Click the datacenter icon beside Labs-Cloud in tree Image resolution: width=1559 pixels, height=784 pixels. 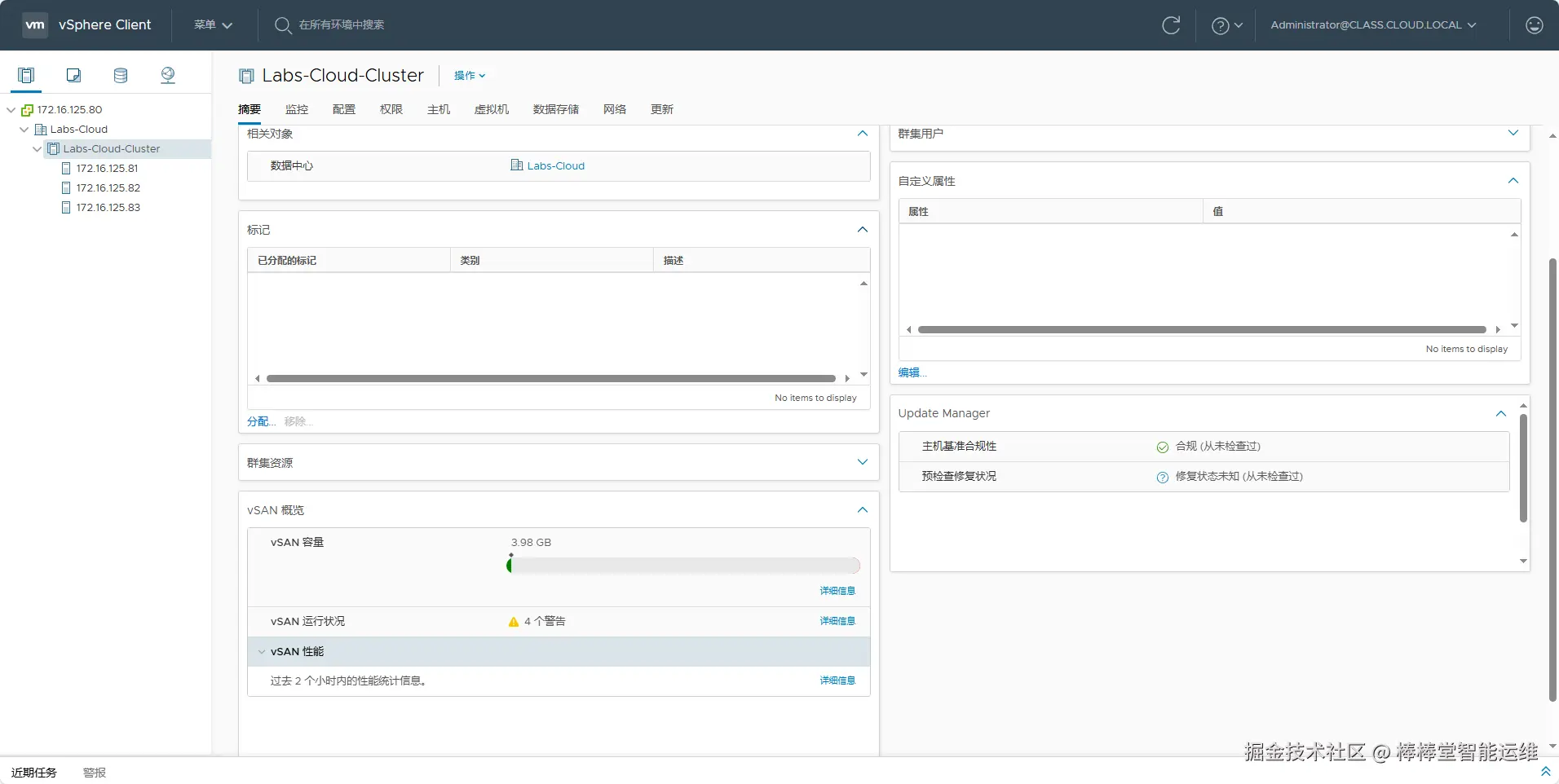pos(40,130)
